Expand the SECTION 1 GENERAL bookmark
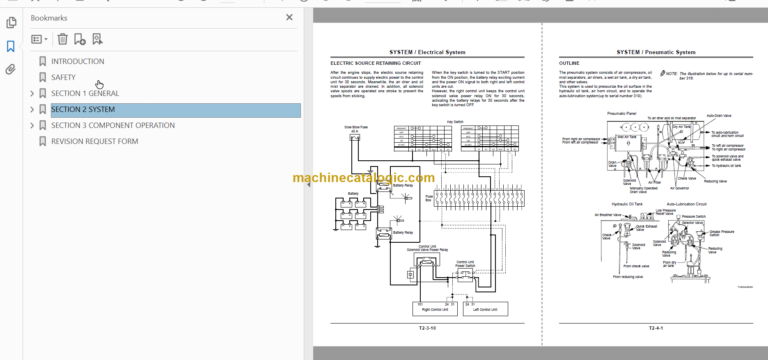Viewport: 768px width, 360px height. click(x=32, y=94)
